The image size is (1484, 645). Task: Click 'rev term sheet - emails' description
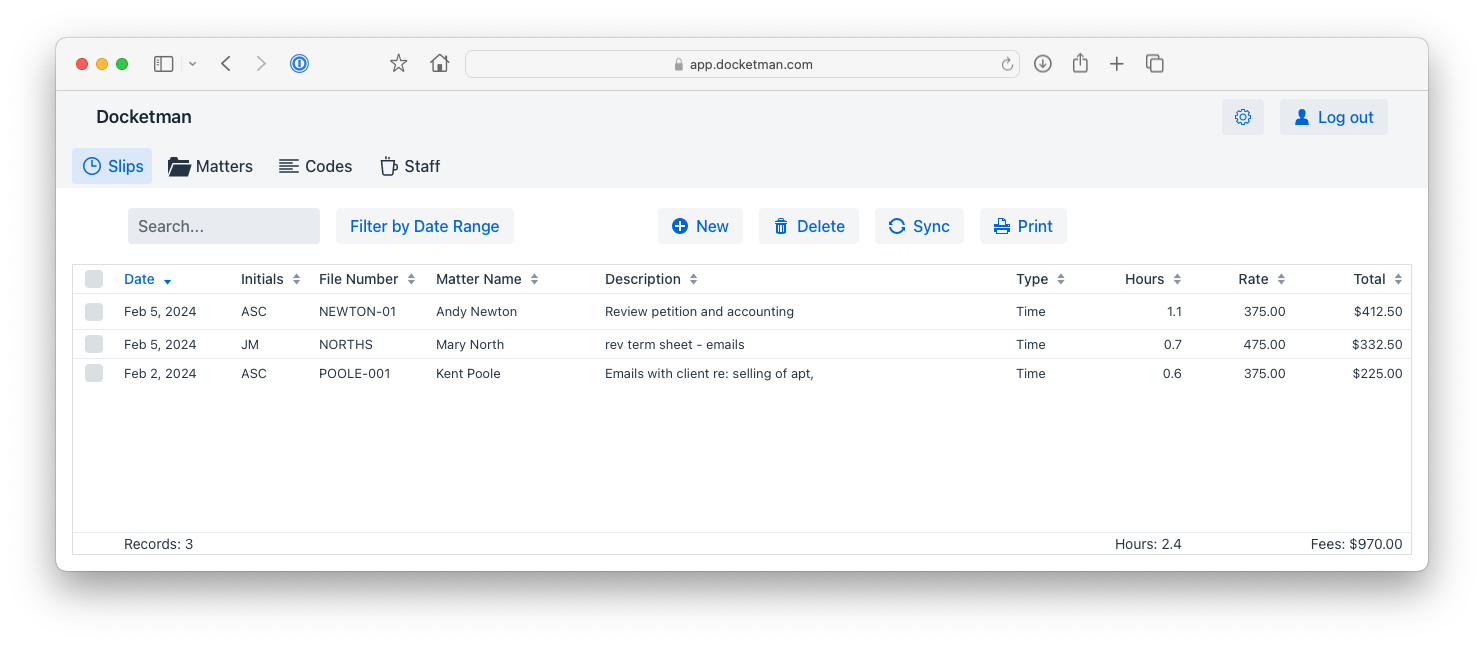[675, 344]
